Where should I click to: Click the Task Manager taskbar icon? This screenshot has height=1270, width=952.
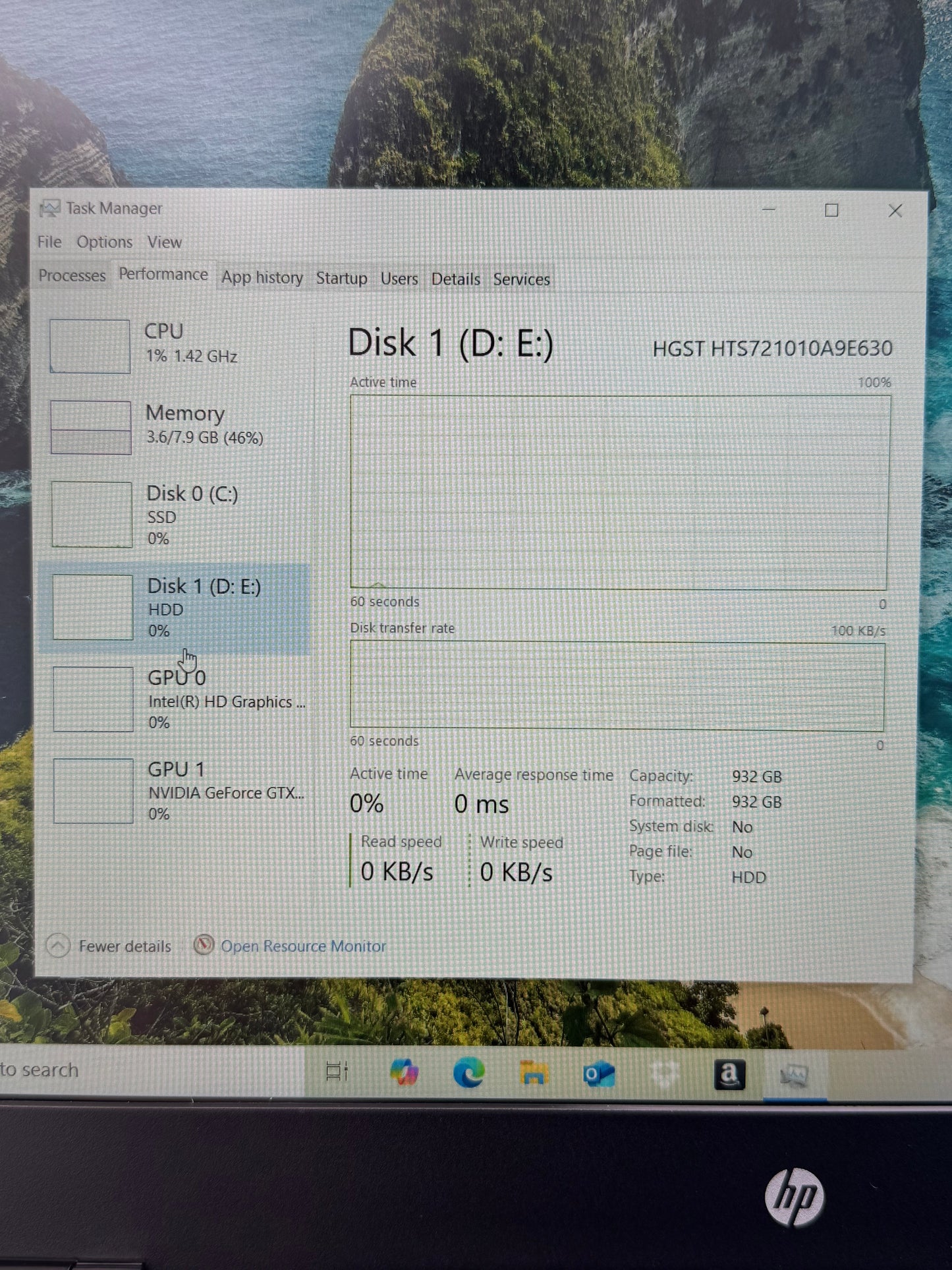tap(794, 1076)
